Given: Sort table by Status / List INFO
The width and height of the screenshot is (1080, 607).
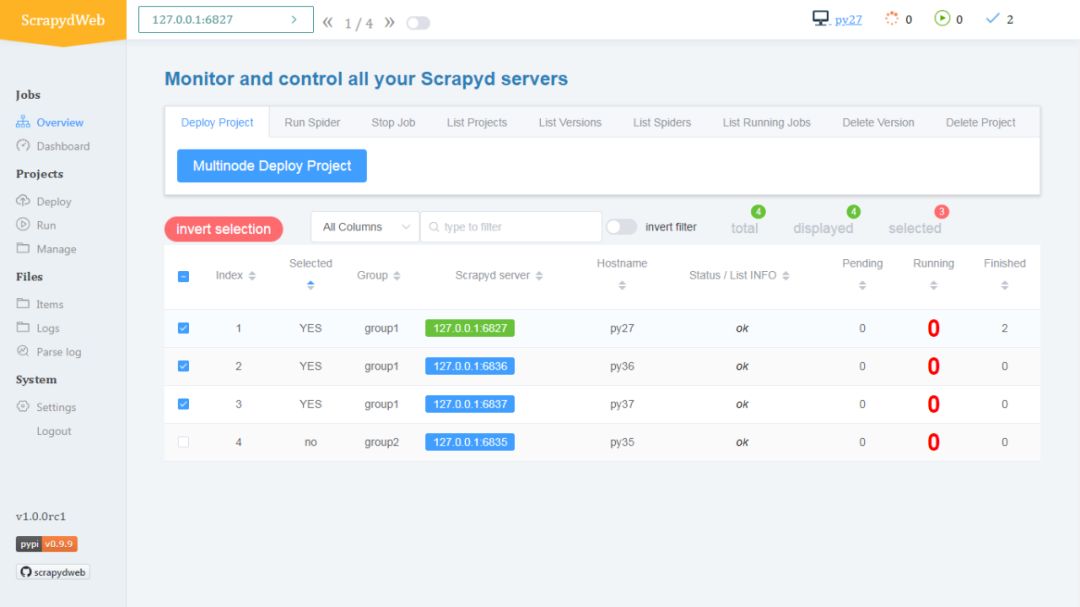Looking at the screenshot, I should (x=786, y=276).
